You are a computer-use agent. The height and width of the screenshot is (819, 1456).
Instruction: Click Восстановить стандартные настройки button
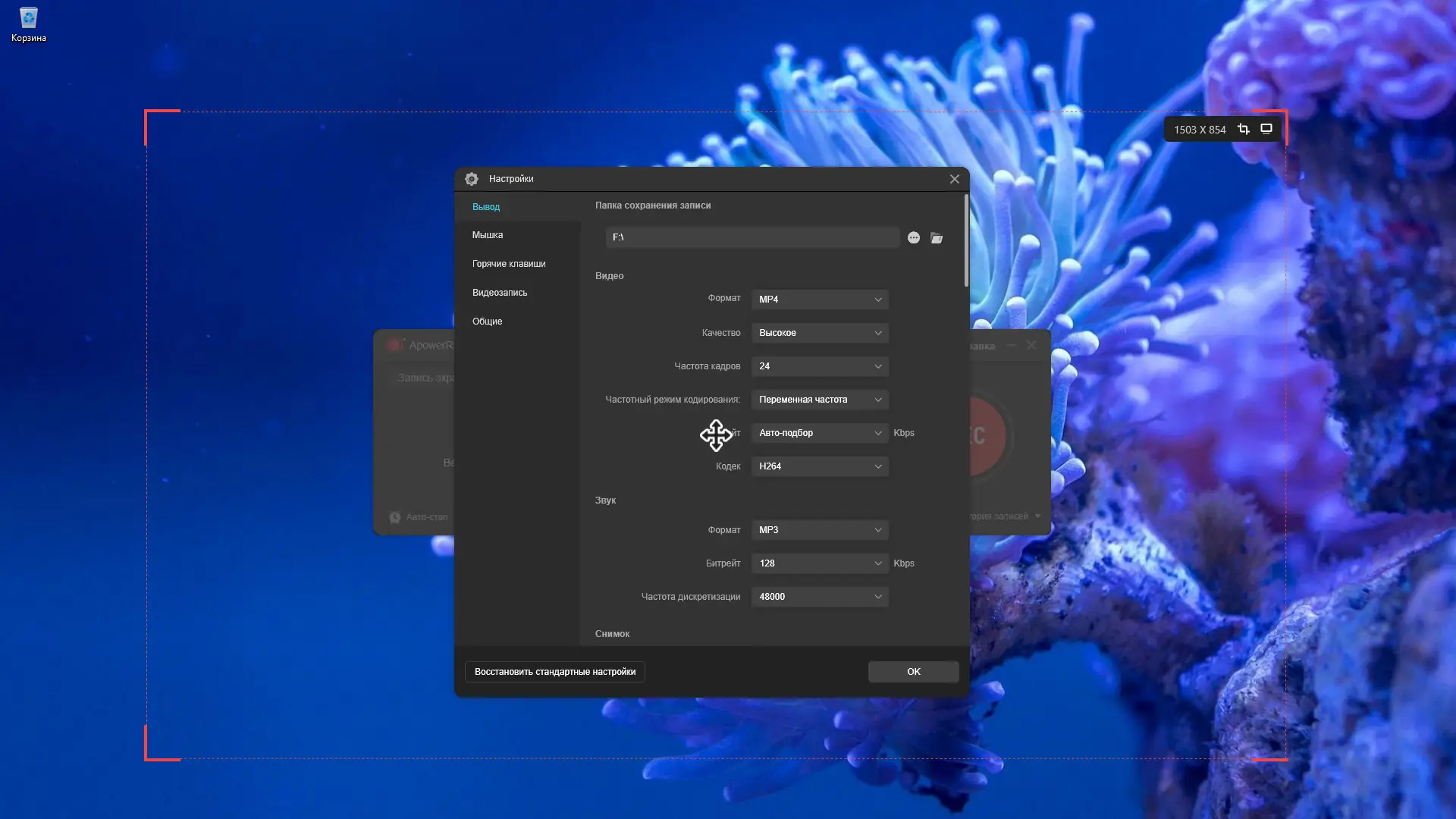(555, 672)
